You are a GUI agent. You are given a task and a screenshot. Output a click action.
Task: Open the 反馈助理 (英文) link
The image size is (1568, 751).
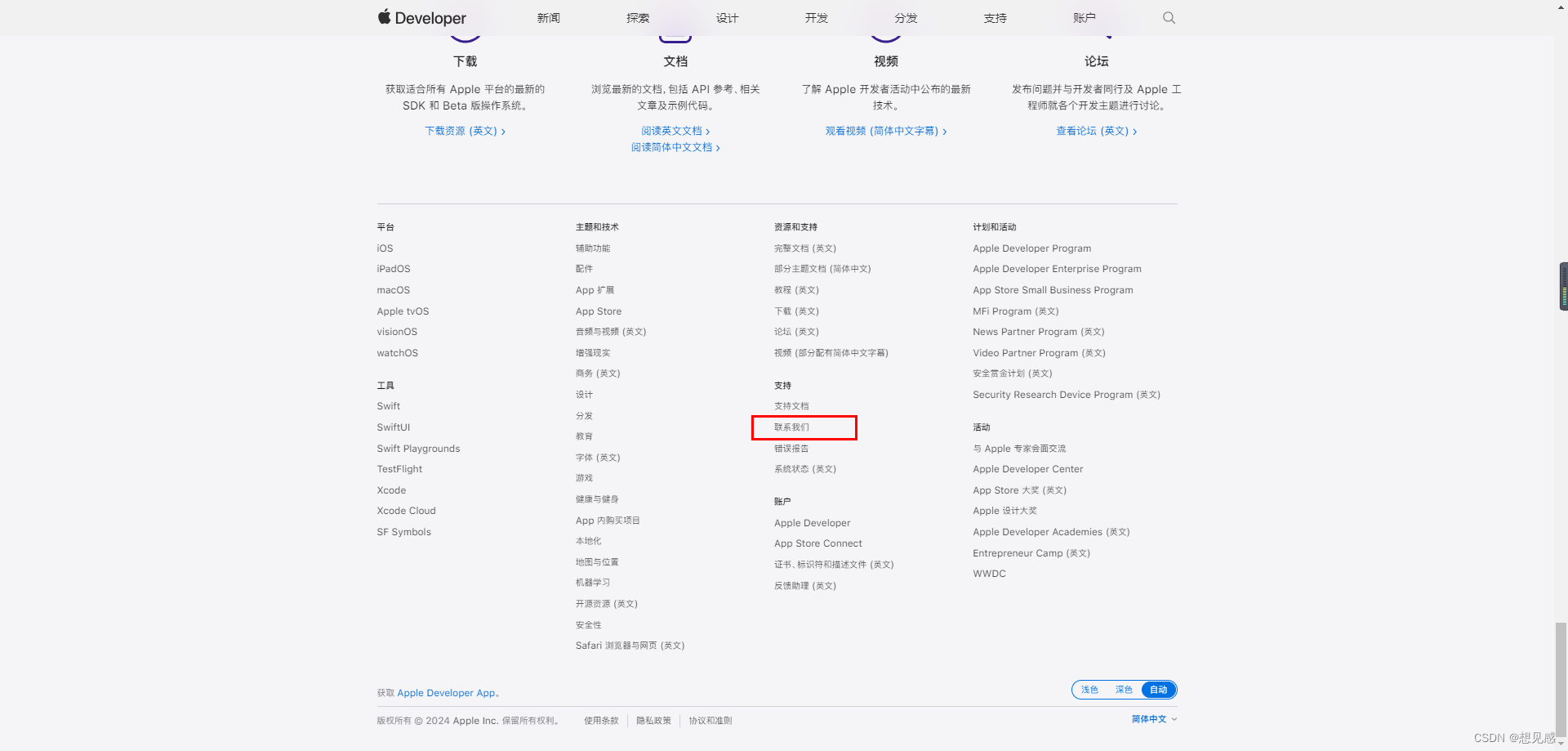805,586
